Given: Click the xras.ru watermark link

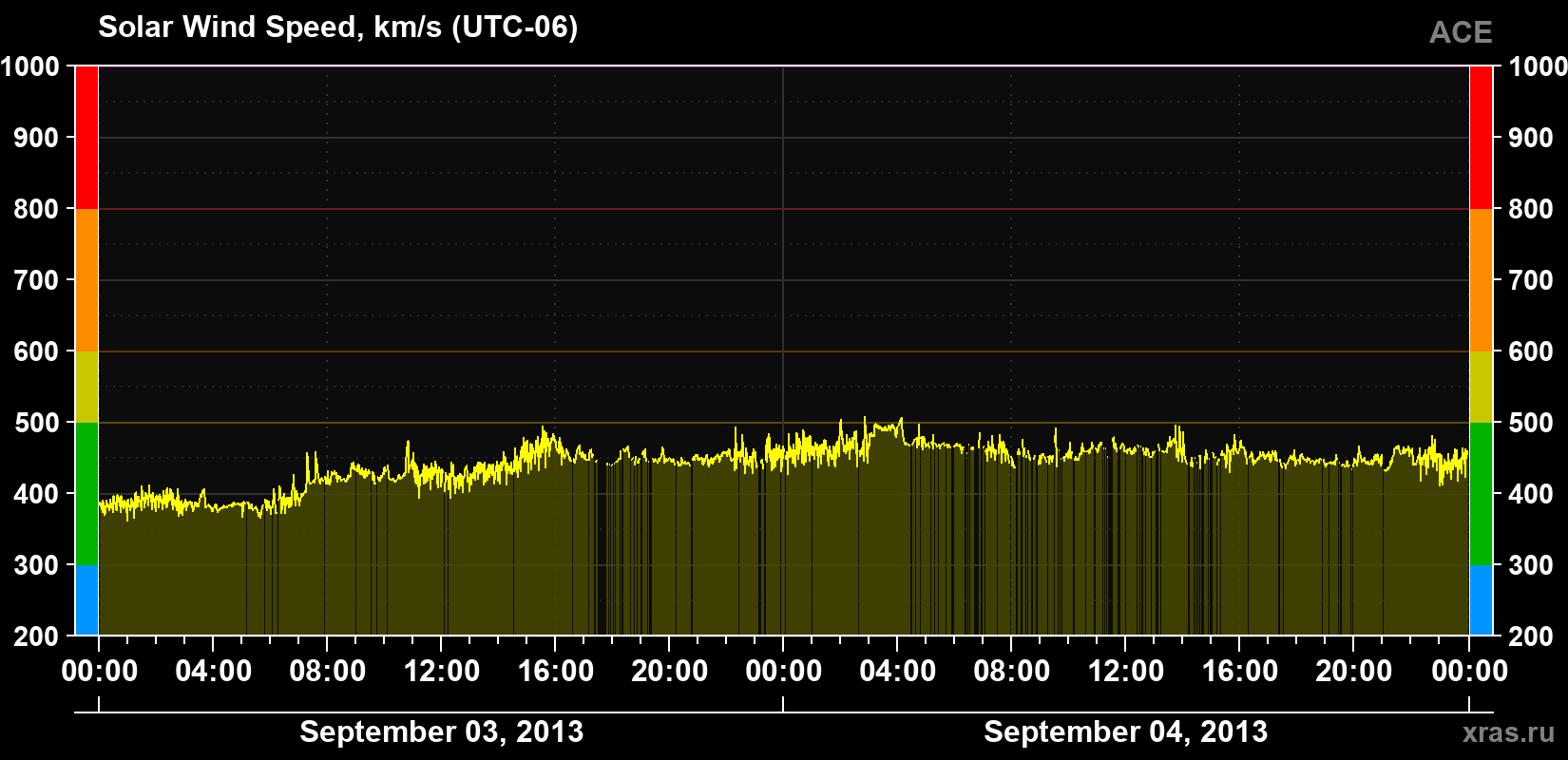Looking at the screenshot, I should 1509,732.
